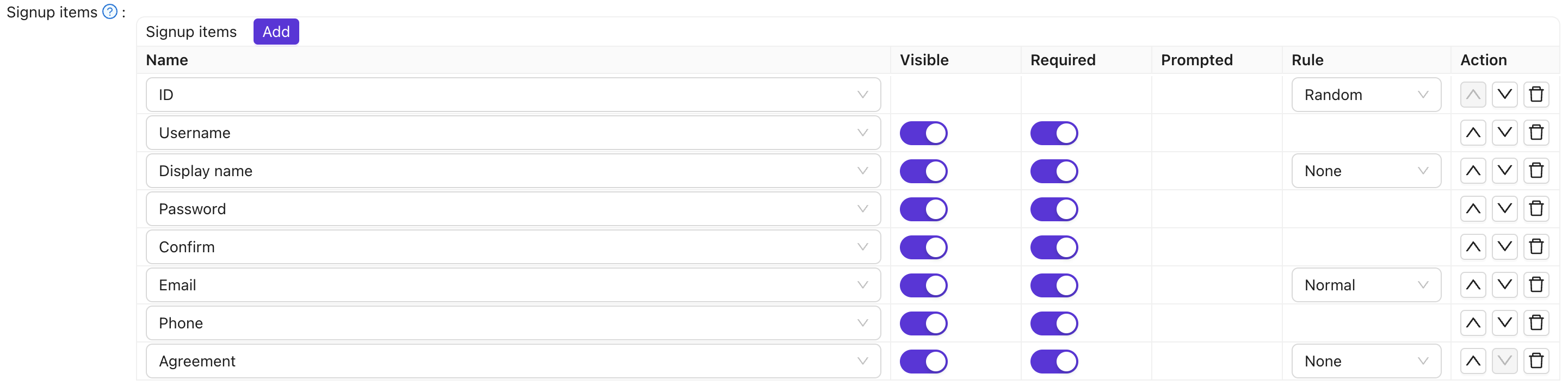
Task: Disable the Visible toggle for Username
Action: coord(923,133)
